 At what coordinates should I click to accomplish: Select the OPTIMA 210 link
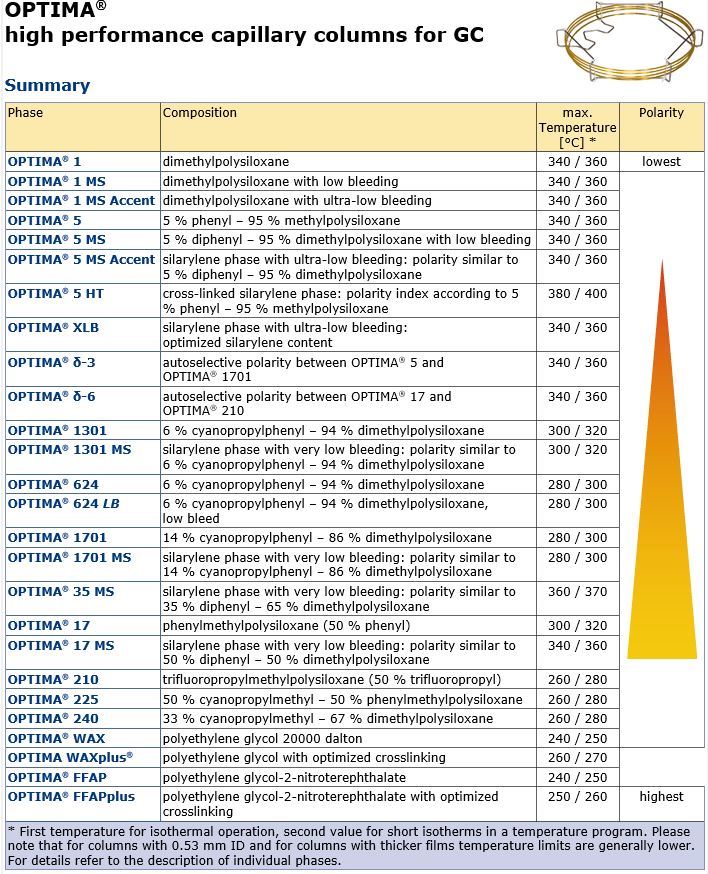click(54, 680)
